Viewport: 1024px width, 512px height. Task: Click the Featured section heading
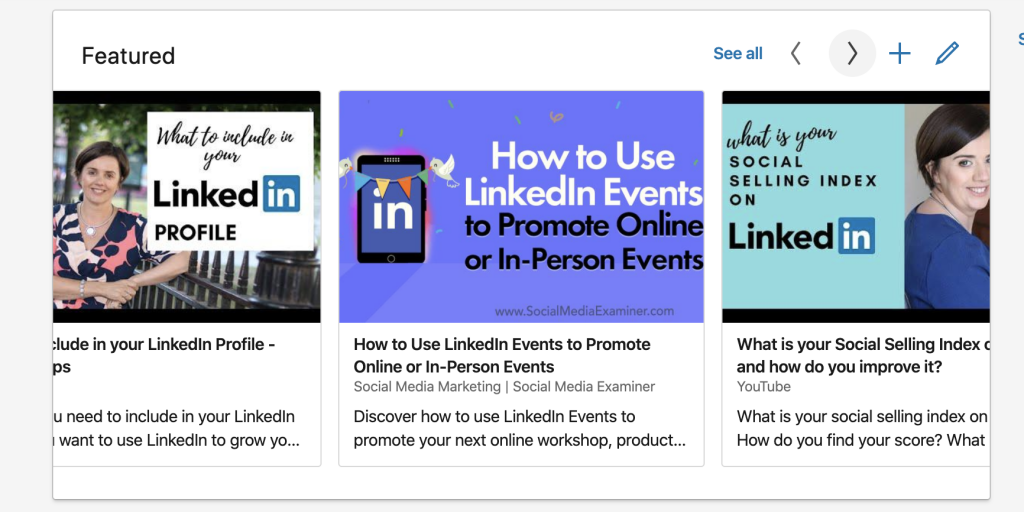[x=128, y=56]
